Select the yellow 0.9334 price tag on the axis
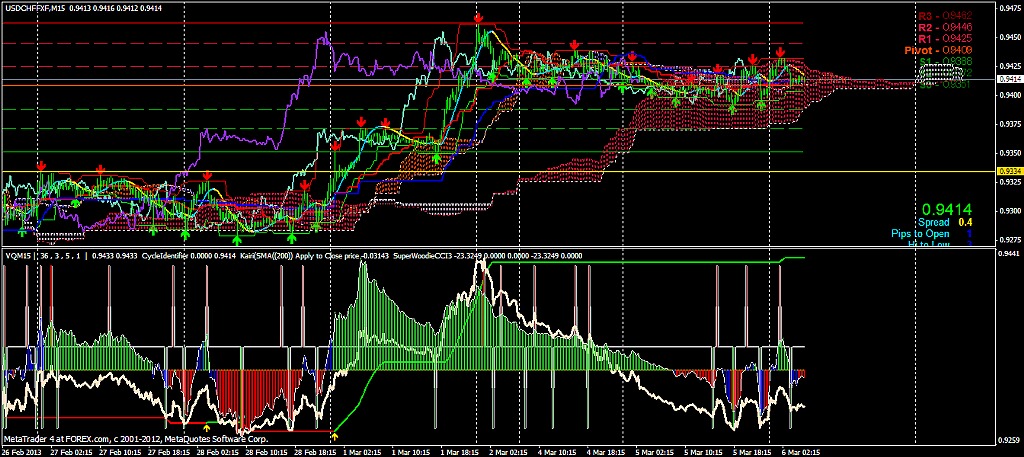This screenshot has width=1024, height=457. (x=1009, y=172)
